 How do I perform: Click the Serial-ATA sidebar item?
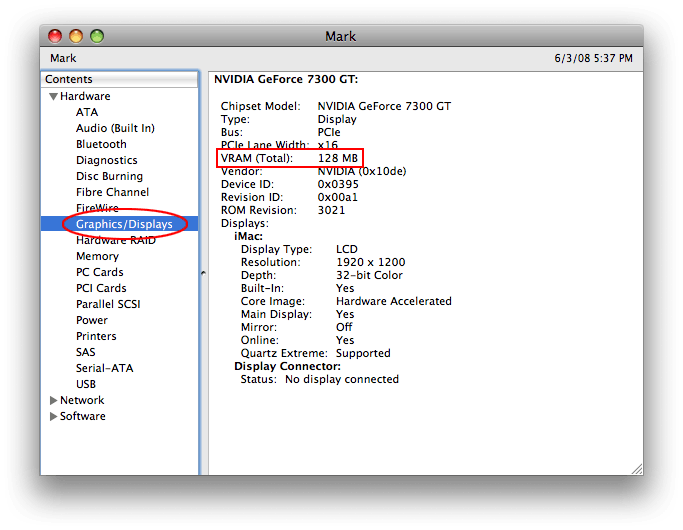[x=104, y=369]
